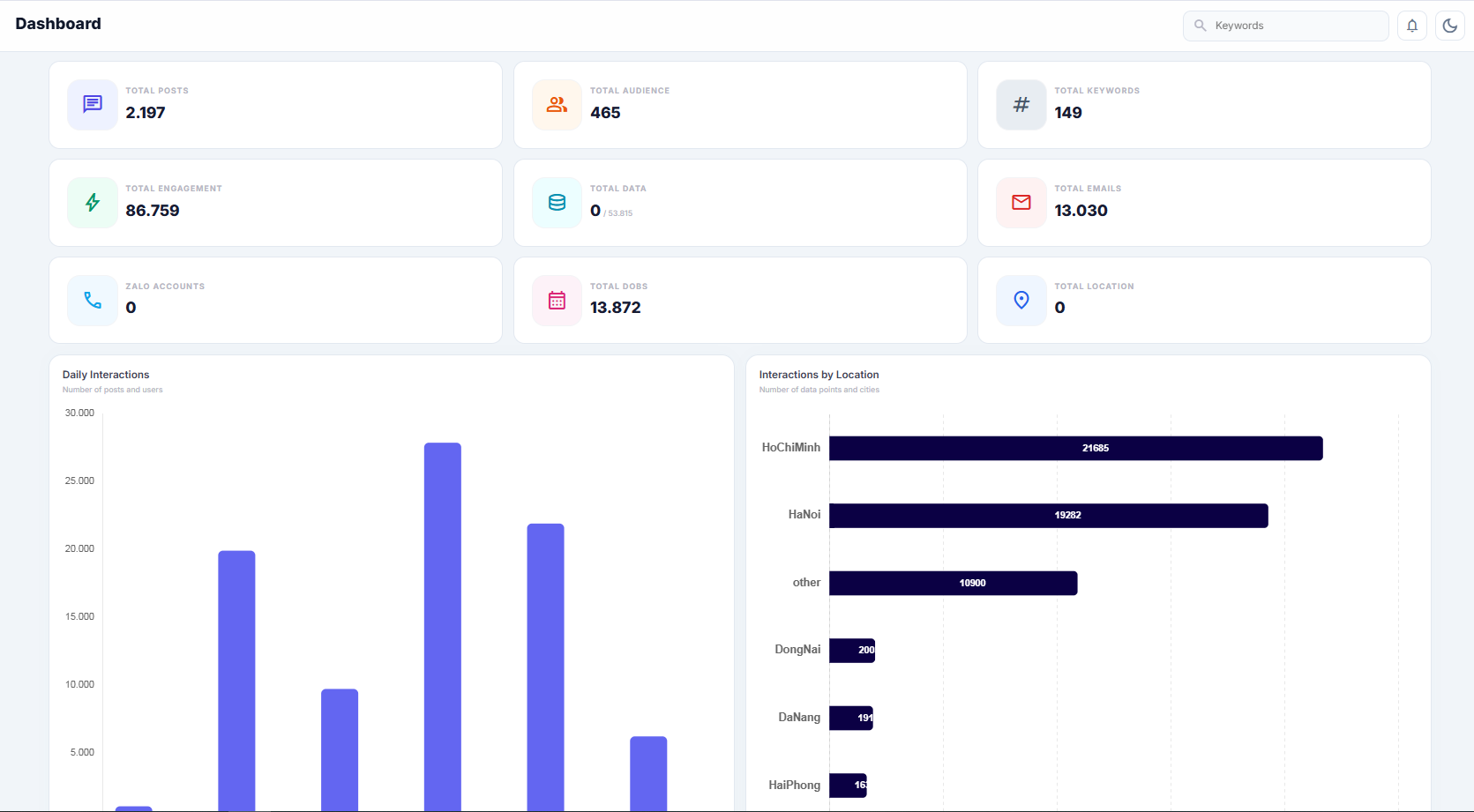Image resolution: width=1474 pixels, height=812 pixels.
Task: Open the notifications bell
Action: click(x=1412, y=25)
